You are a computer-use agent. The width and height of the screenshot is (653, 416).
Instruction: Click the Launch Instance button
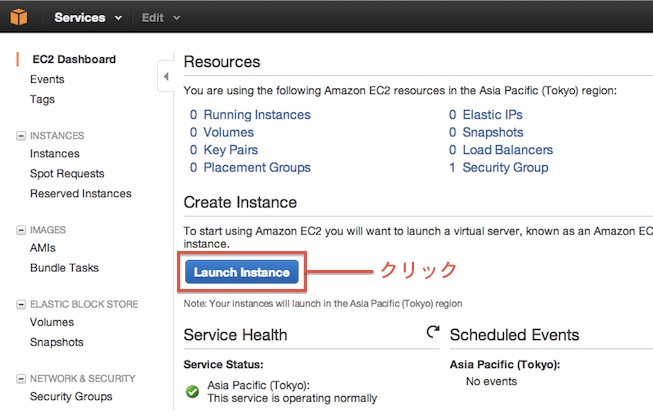(242, 272)
